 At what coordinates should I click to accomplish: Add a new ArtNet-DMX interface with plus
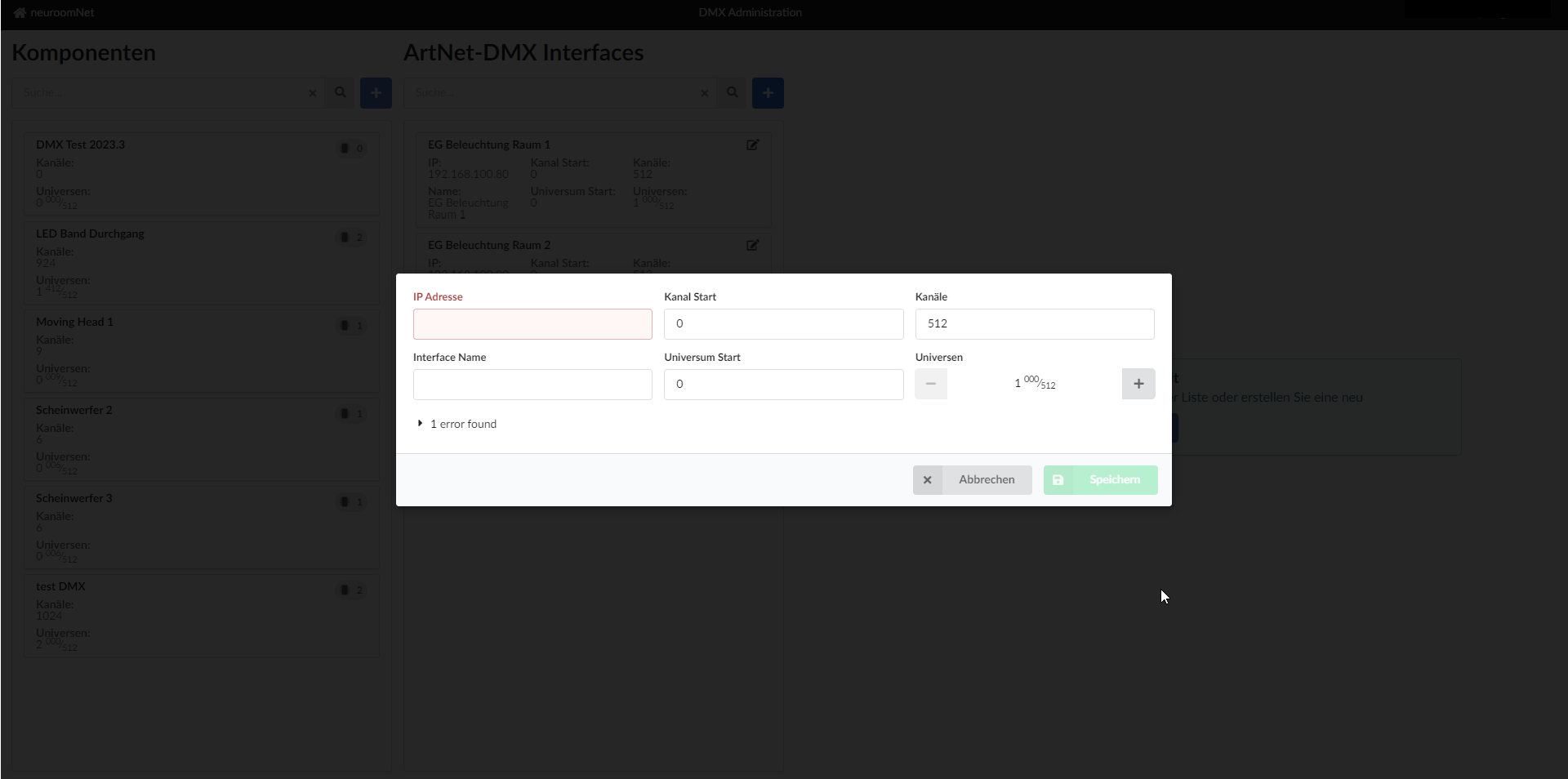pyautogui.click(x=768, y=93)
